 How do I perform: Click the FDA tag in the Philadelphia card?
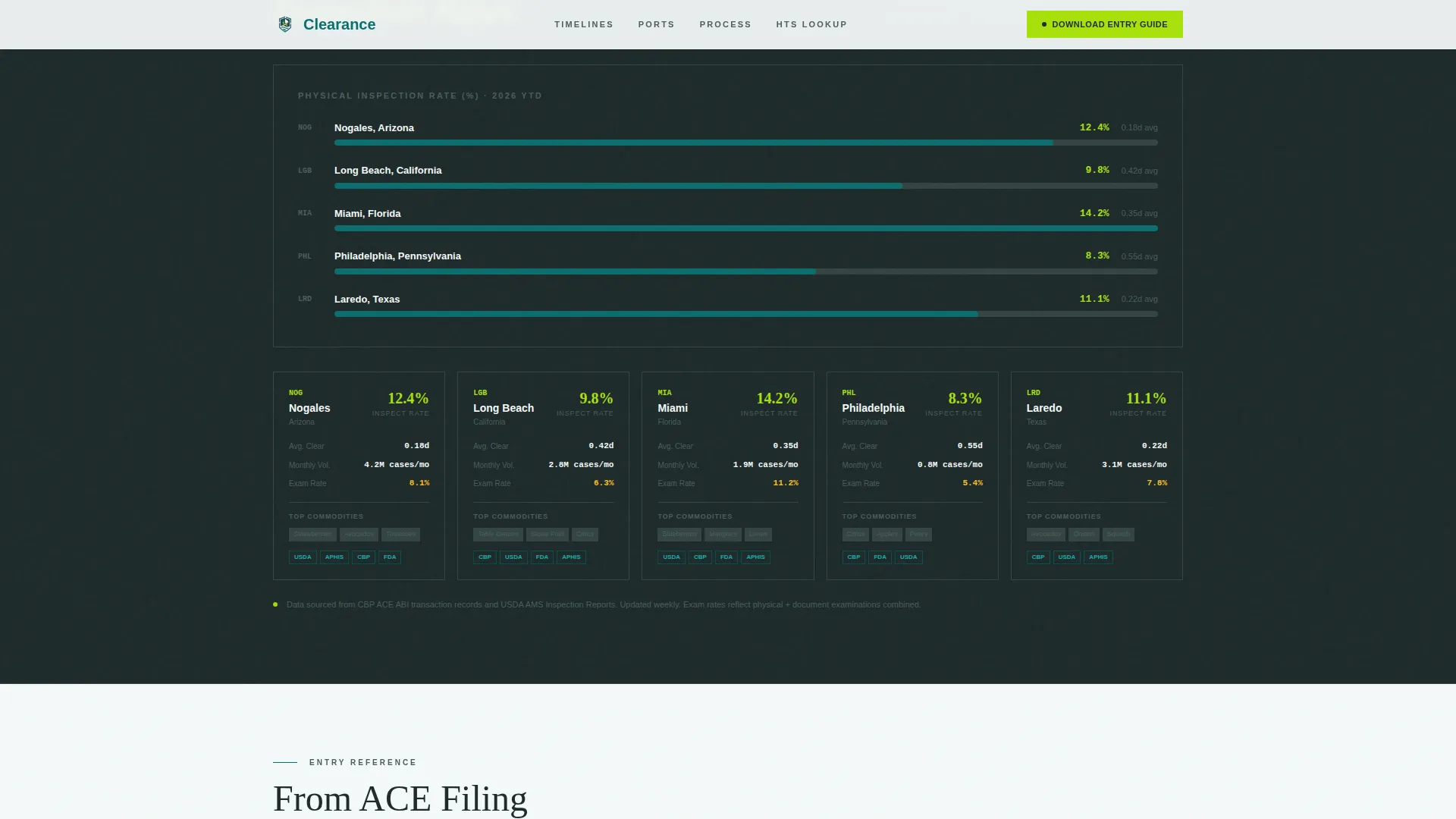tap(880, 557)
